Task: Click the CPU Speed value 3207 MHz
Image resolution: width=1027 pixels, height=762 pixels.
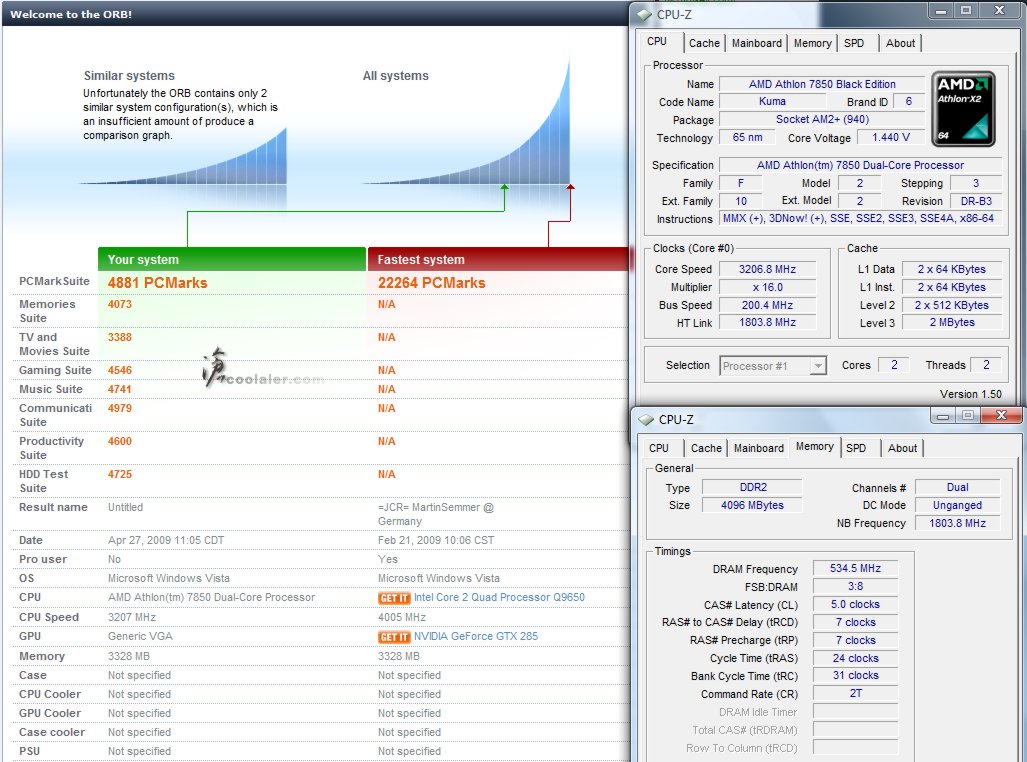Action: click(132, 617)
